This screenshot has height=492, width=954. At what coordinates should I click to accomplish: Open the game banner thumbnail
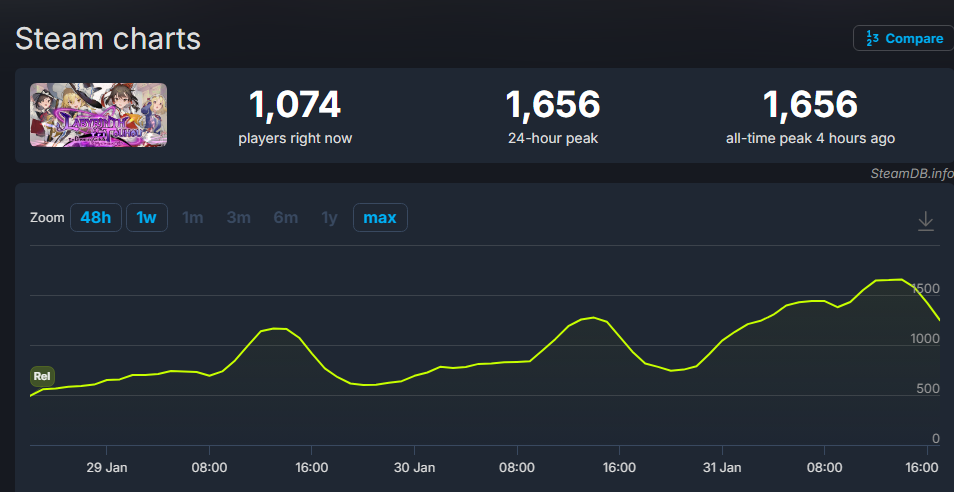pyautogui.click(x=99, y=115)
